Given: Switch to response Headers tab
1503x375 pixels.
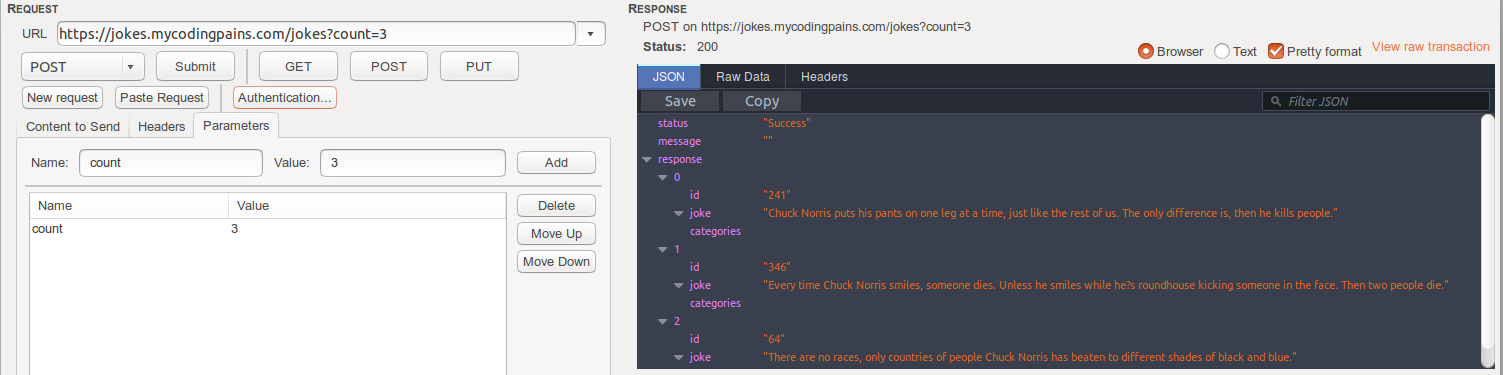Looking at the screenshot, I should (824, 76).
